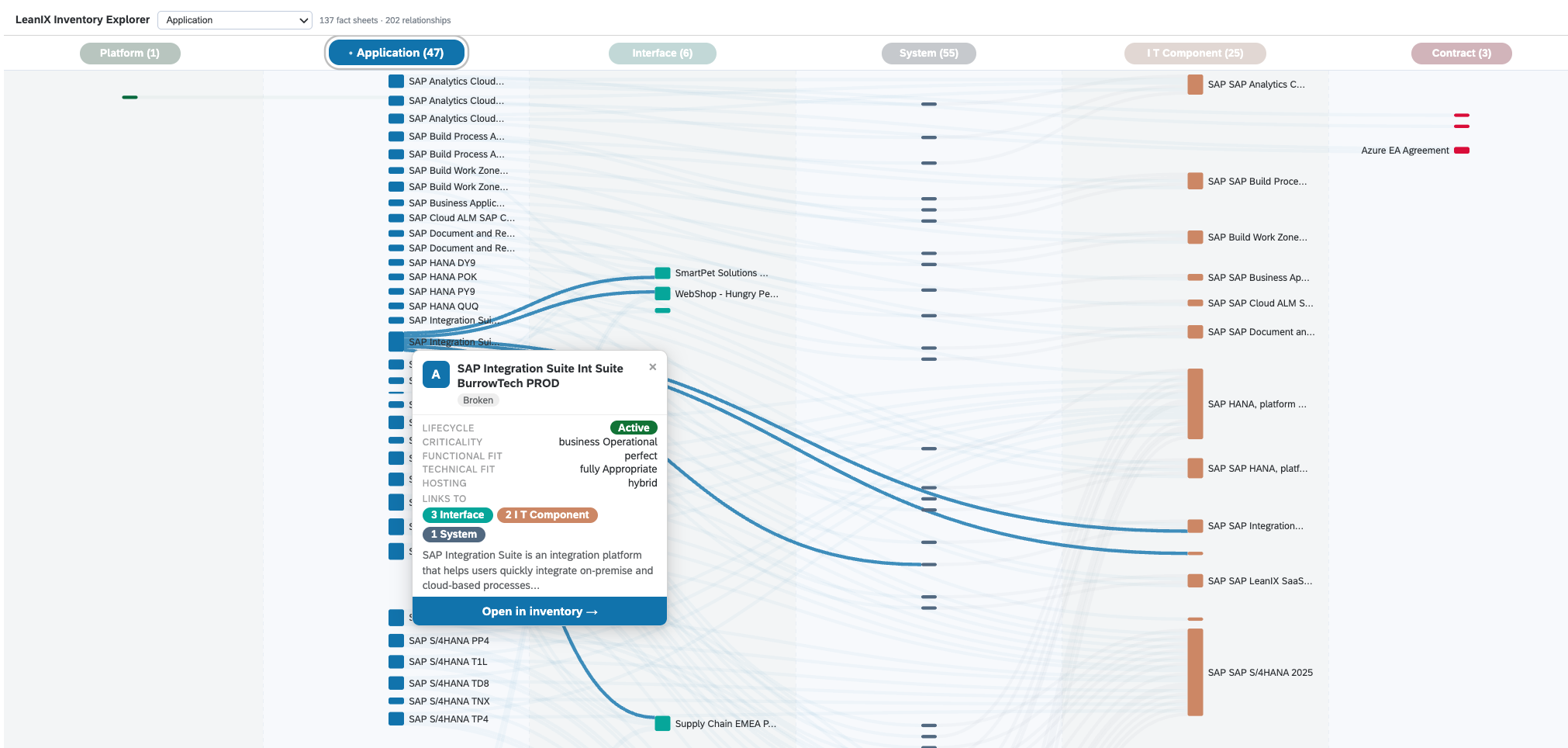
Task: Click the blue A application icon in popup
Action: tap(436, 375)
